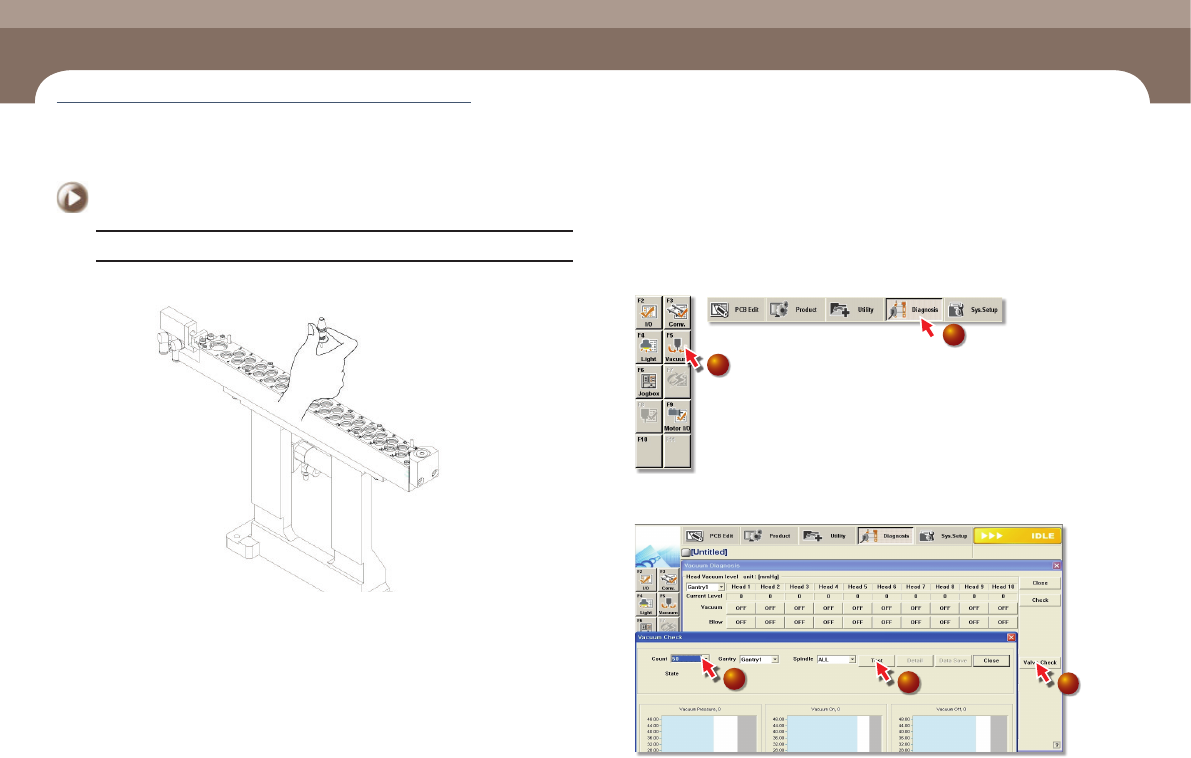Click the yellow IDLE status indicator
The width and height of the screenshot is (1191, 758).
[1017, 536]
